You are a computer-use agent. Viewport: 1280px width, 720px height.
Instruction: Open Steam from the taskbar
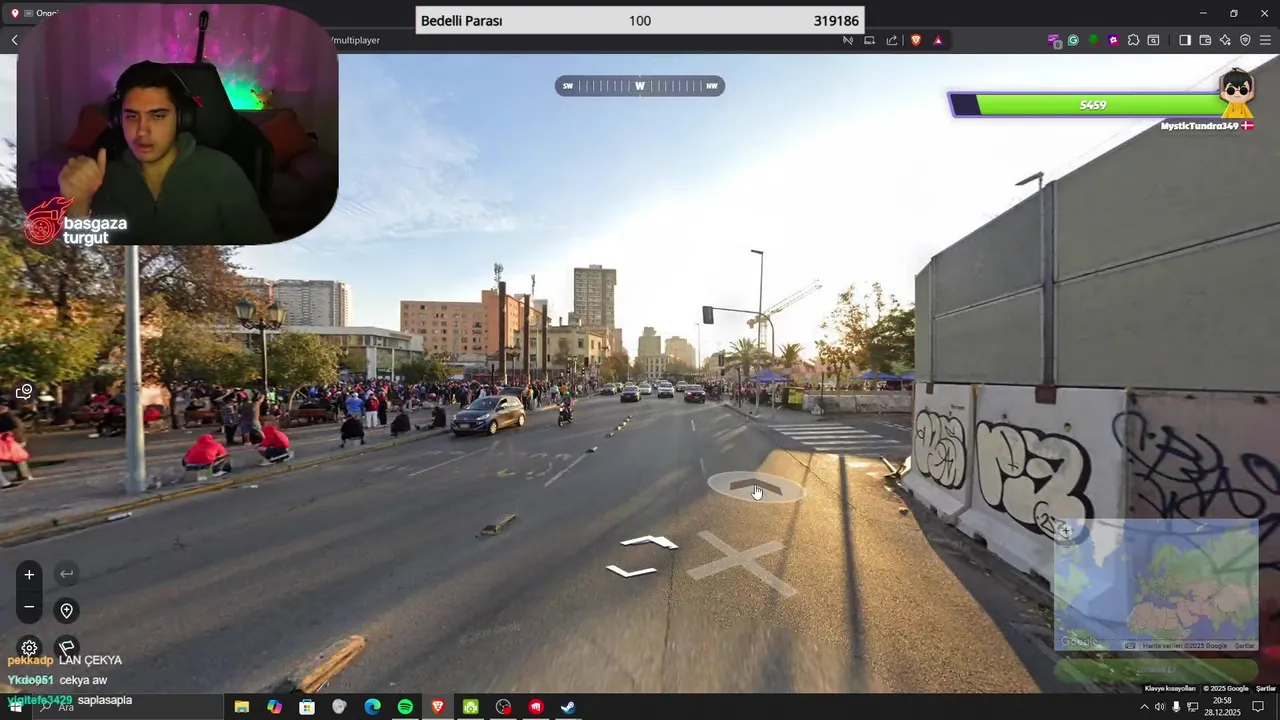[568, 707]
